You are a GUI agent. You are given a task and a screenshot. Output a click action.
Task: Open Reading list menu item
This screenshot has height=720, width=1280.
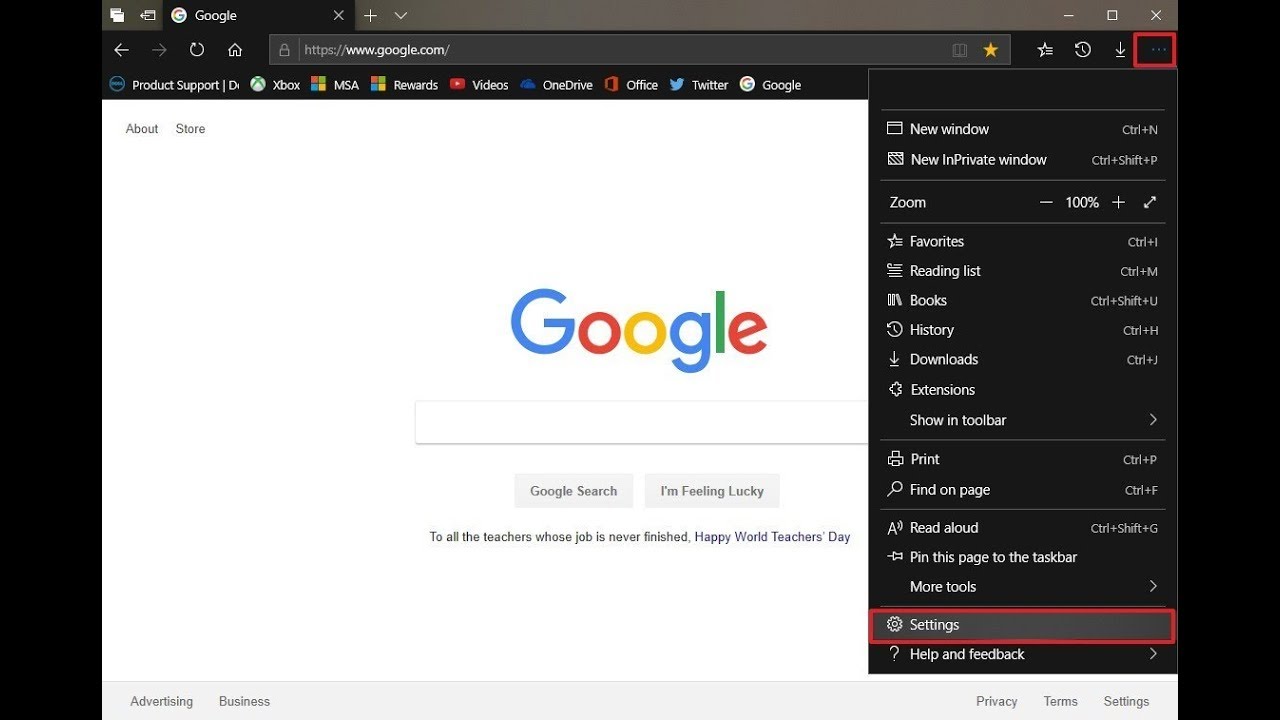pos(1023,271)
